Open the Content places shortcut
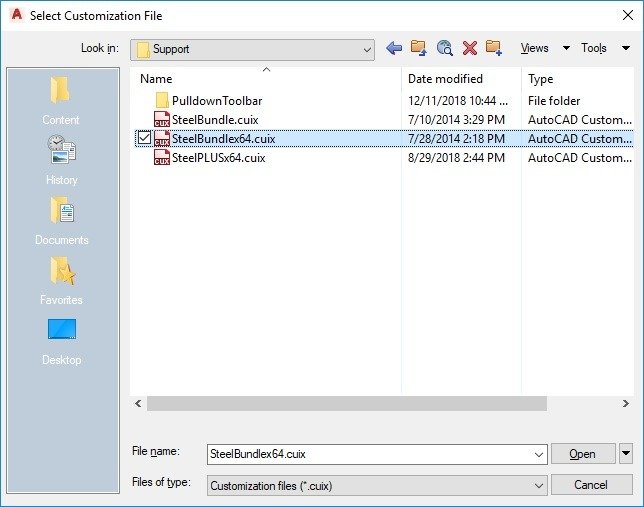The width and height of the screenshot is (644, 507). tap(60, 101)
